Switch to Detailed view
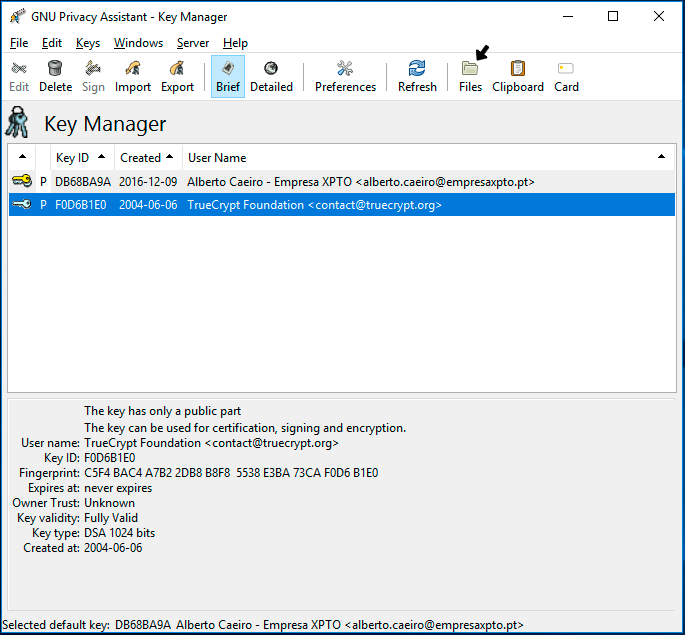The width and height of the screenshot is (685, 635). (x=271, y=76)
